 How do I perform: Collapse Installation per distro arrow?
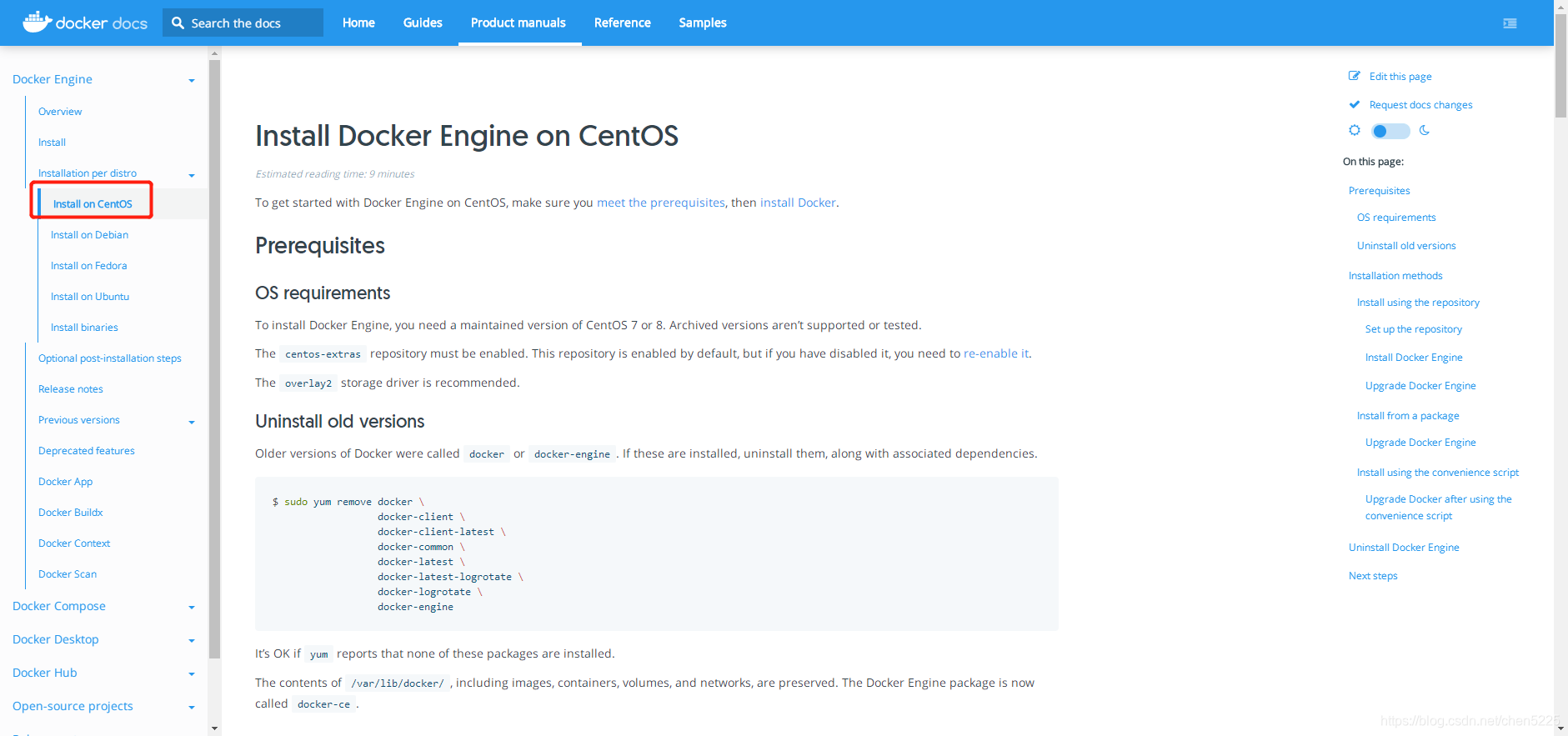[x=192, y=175]
